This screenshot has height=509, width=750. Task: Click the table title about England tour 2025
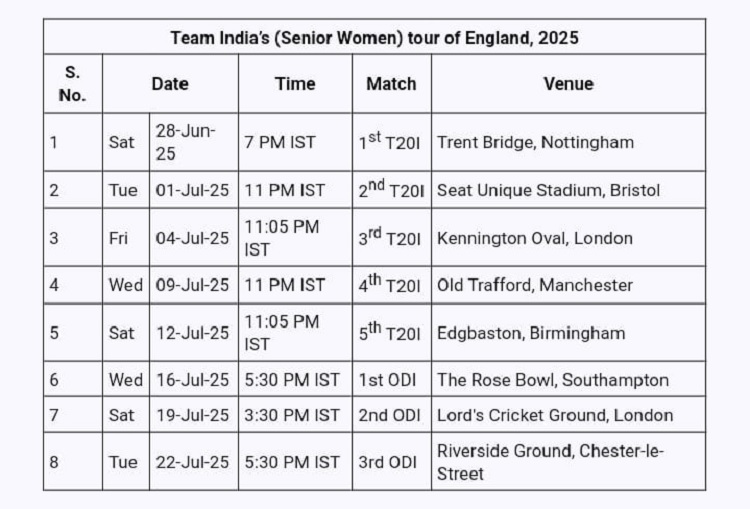pyautogui.click(x=375, y=37)
